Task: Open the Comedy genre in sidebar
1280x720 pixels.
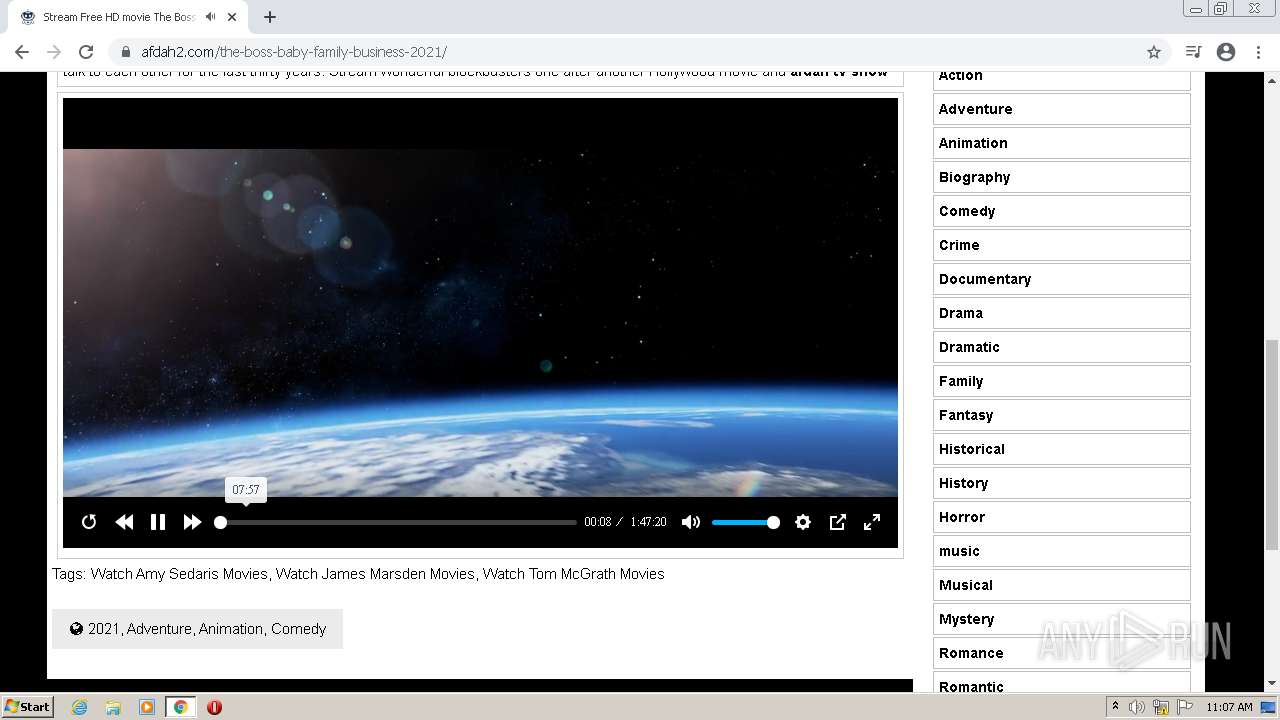Action: 1062,211
